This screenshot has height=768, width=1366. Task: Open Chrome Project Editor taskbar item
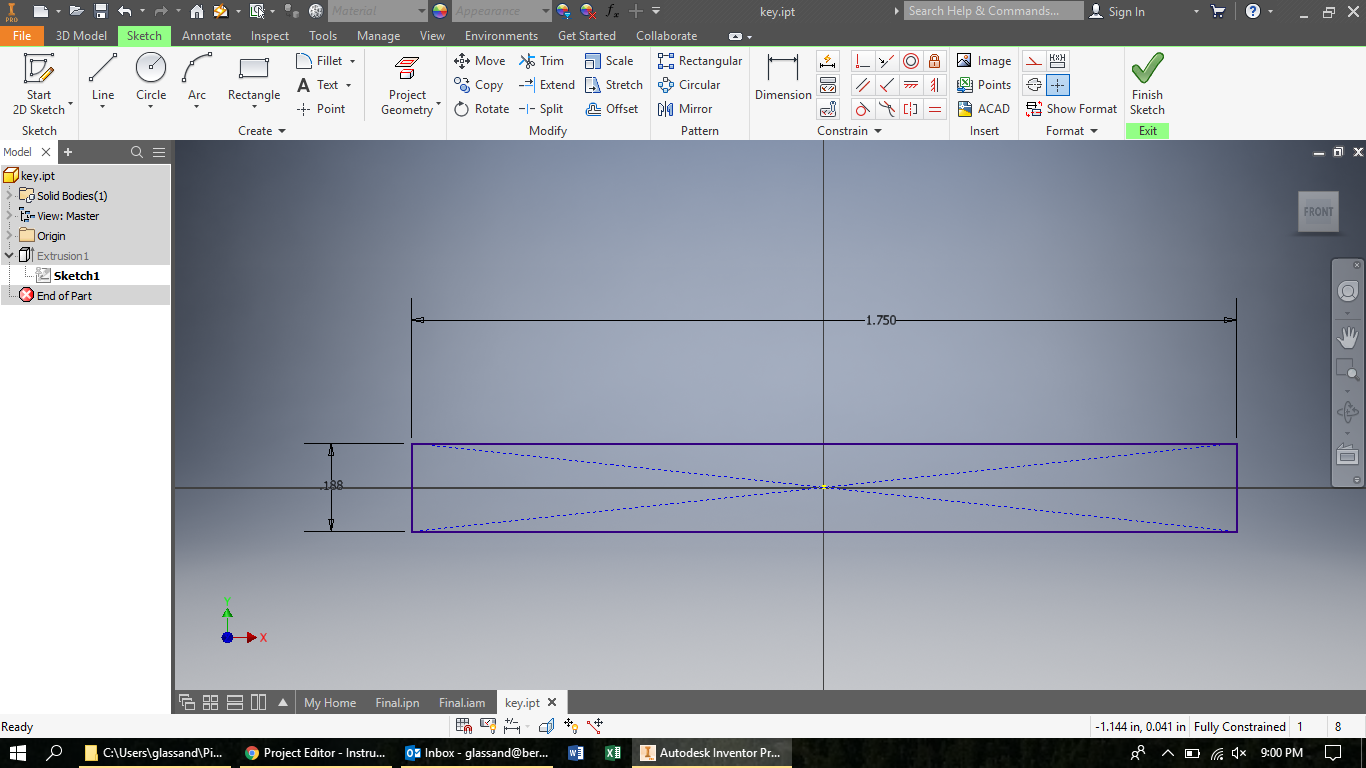[314, 753]
